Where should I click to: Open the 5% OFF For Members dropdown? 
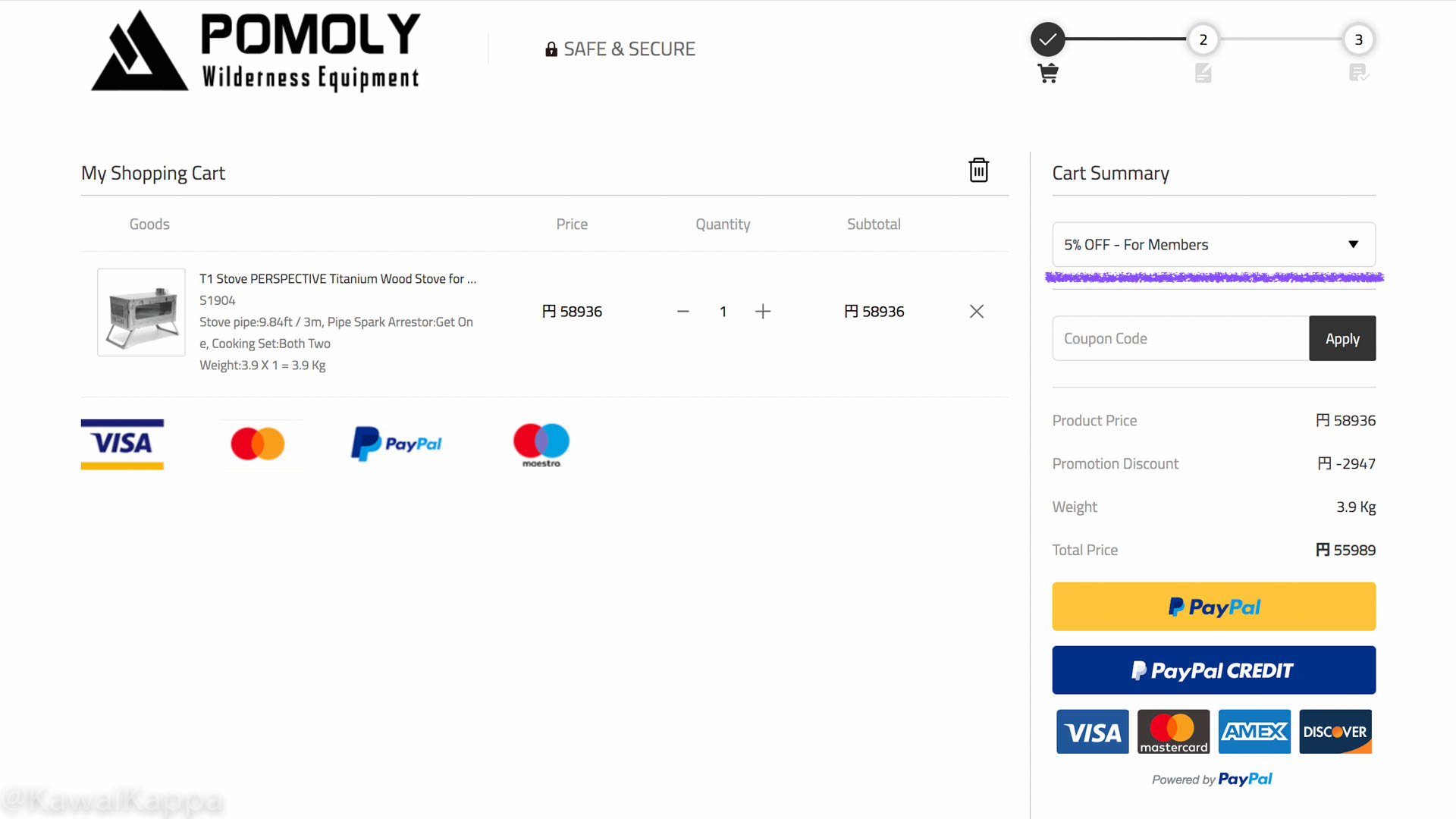click(1213, 244)
